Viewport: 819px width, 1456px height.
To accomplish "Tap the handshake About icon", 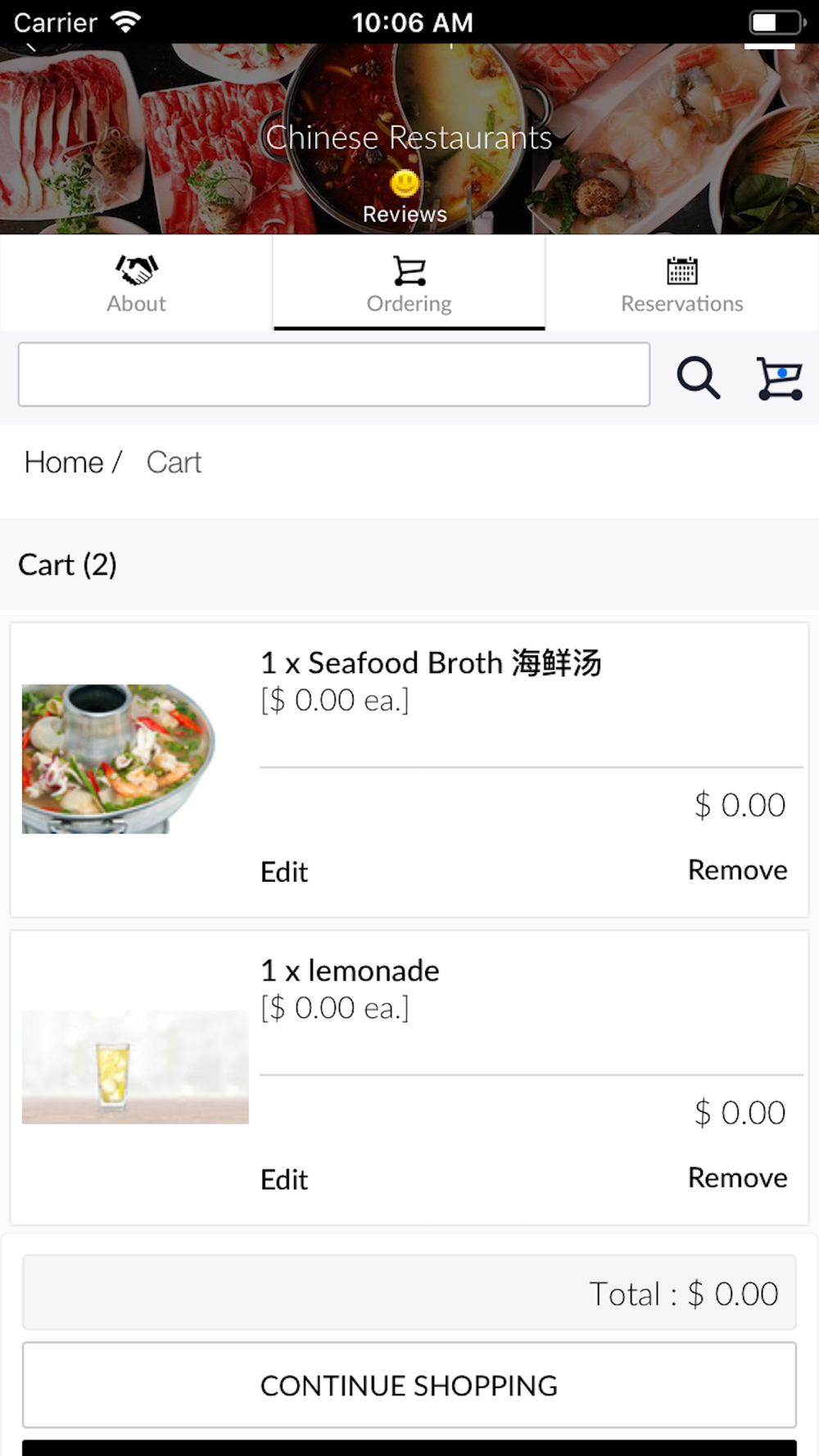I will [136, 269].
